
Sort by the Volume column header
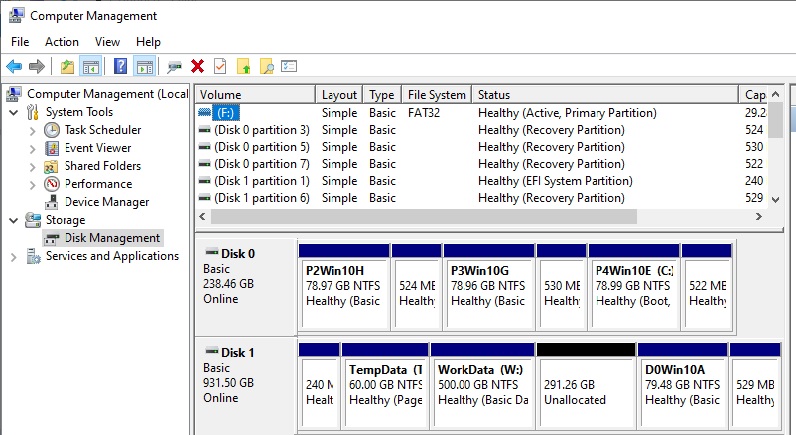click(255, 94)
